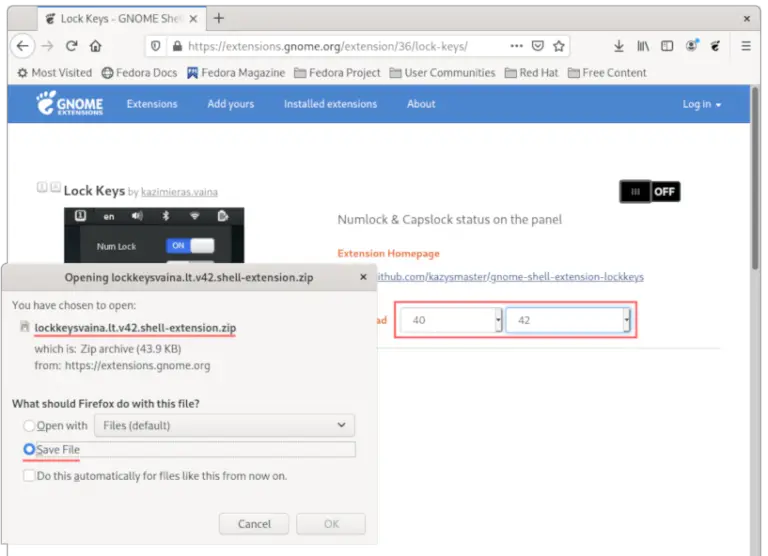Go to Firefox home page icon
This screenshot has width=768, height=556.
[x=96, y=46]
